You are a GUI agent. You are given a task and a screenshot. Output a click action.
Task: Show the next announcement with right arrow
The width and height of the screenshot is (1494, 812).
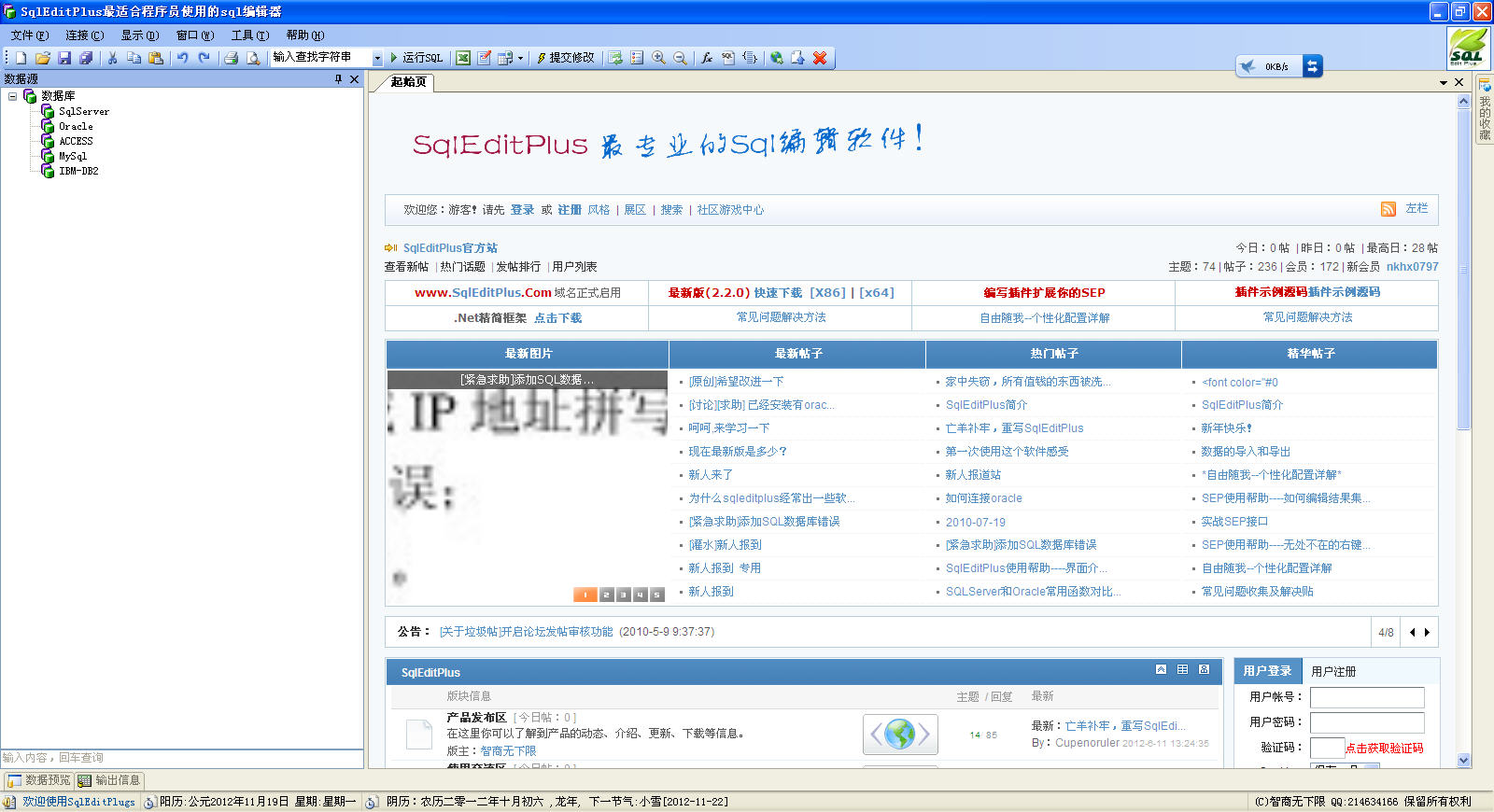click(x=1427, y=632)
